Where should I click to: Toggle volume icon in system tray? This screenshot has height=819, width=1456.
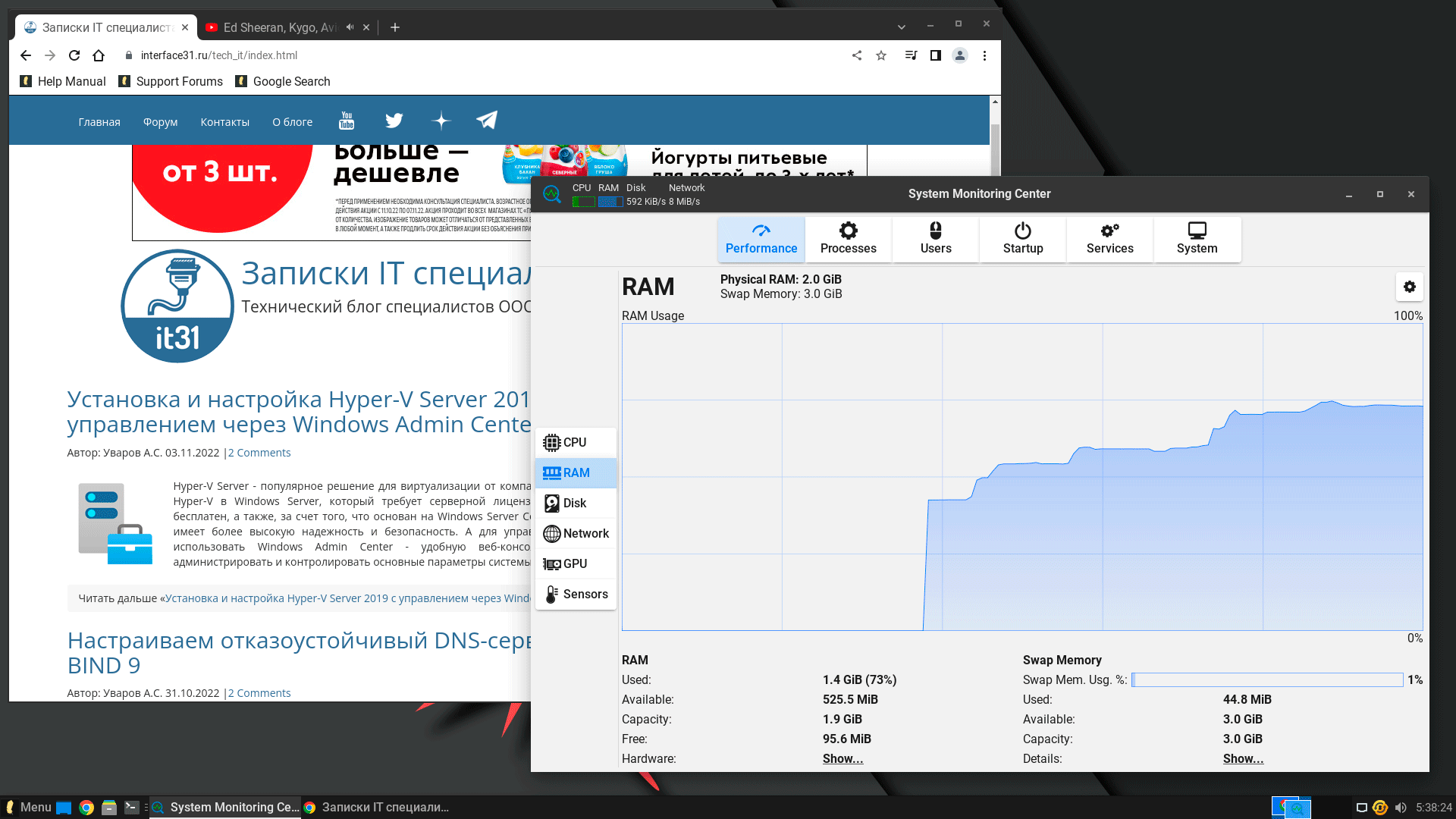point(1401,808)
